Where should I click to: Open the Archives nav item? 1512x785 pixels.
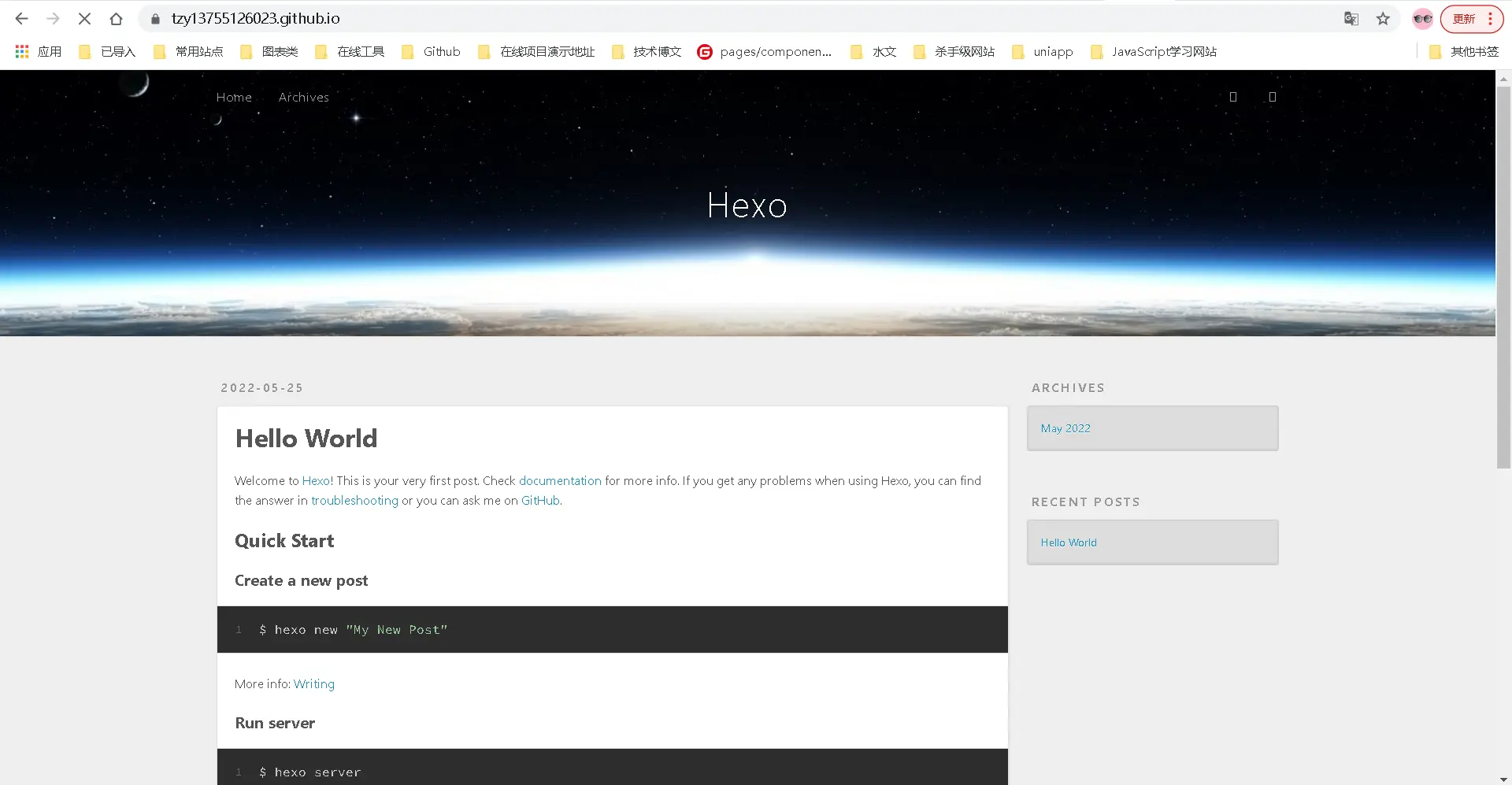coord(303,97)
